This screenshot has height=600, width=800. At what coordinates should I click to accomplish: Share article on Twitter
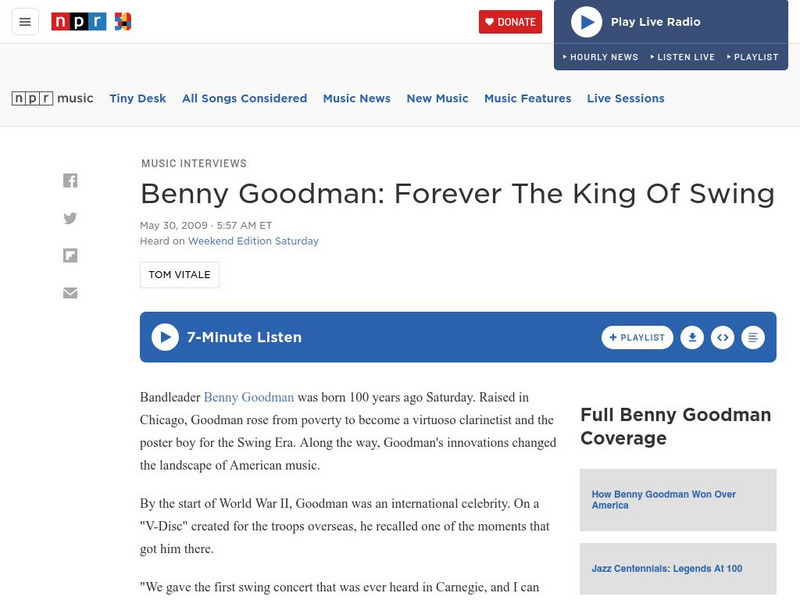point(70,218)
